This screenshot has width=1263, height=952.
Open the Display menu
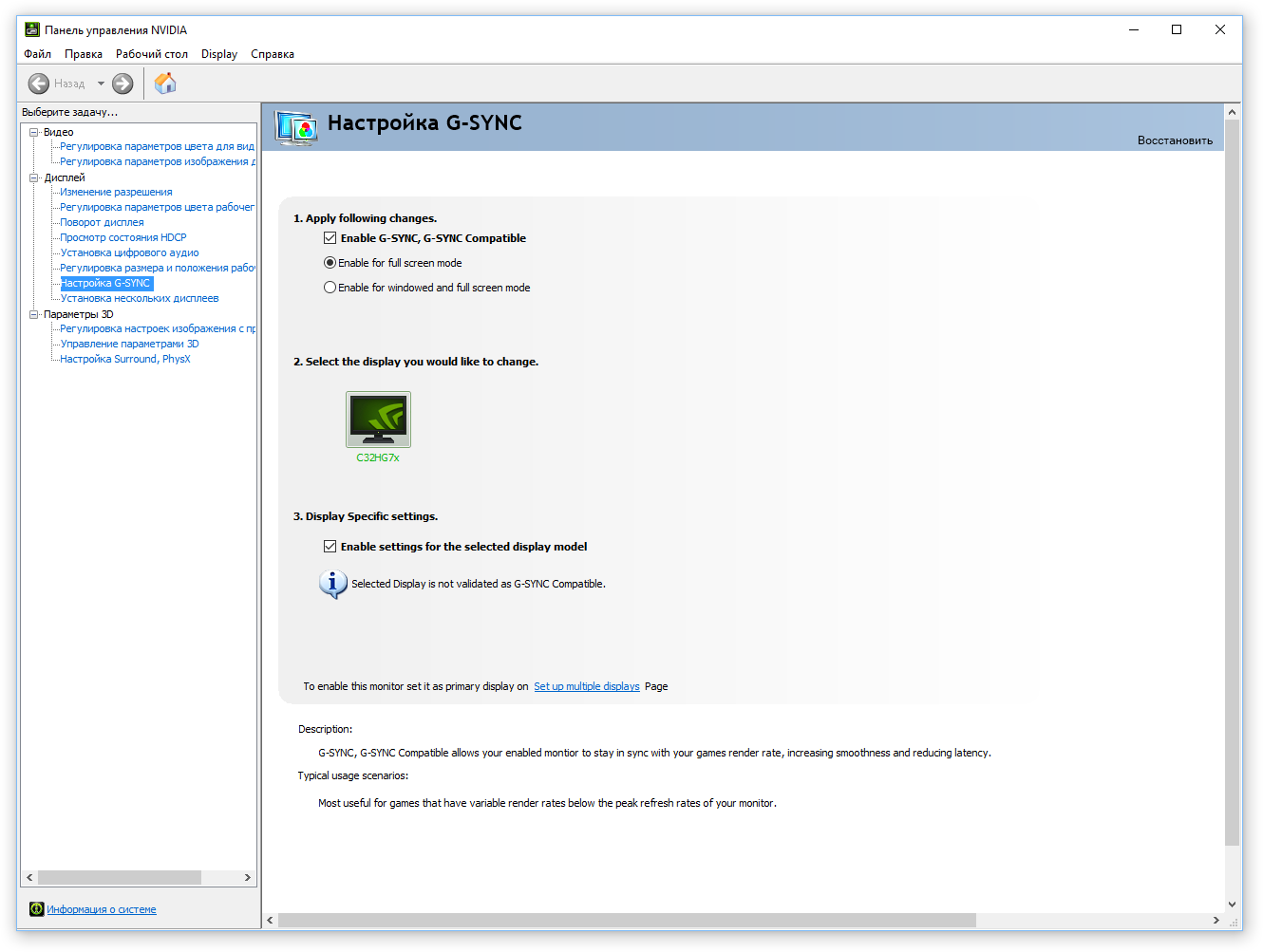click(219, 54)
